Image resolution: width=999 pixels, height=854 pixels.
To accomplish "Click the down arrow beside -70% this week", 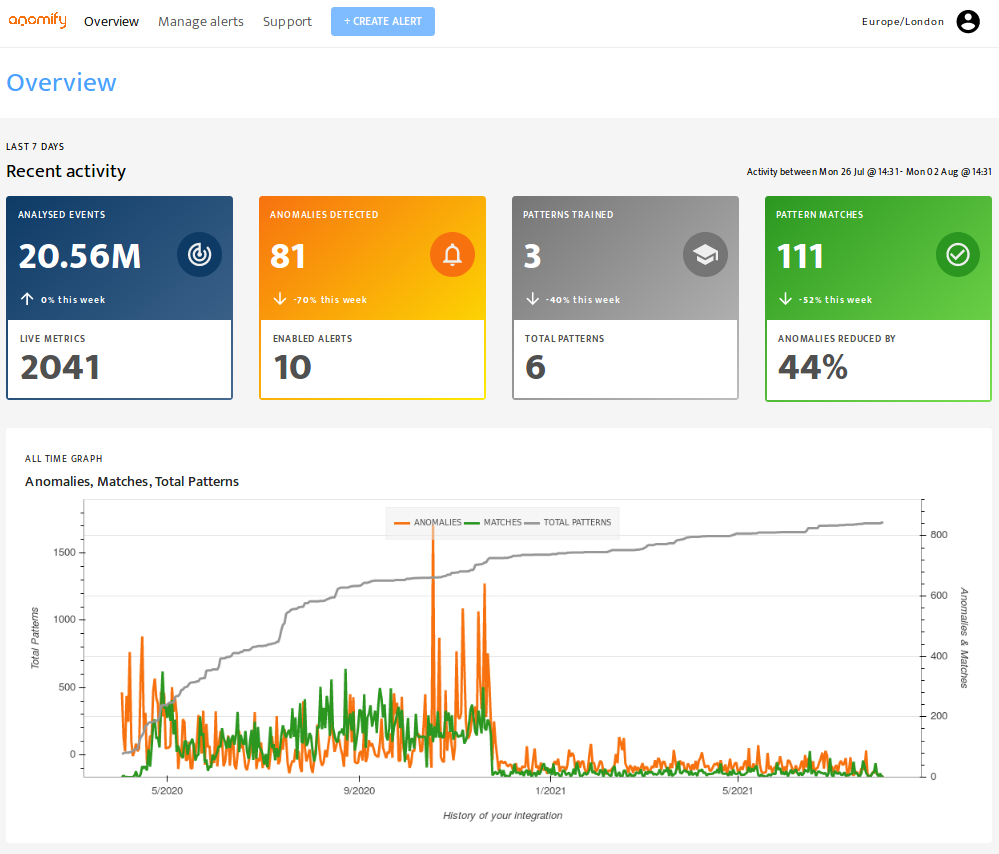I will (x=280, y=299).
